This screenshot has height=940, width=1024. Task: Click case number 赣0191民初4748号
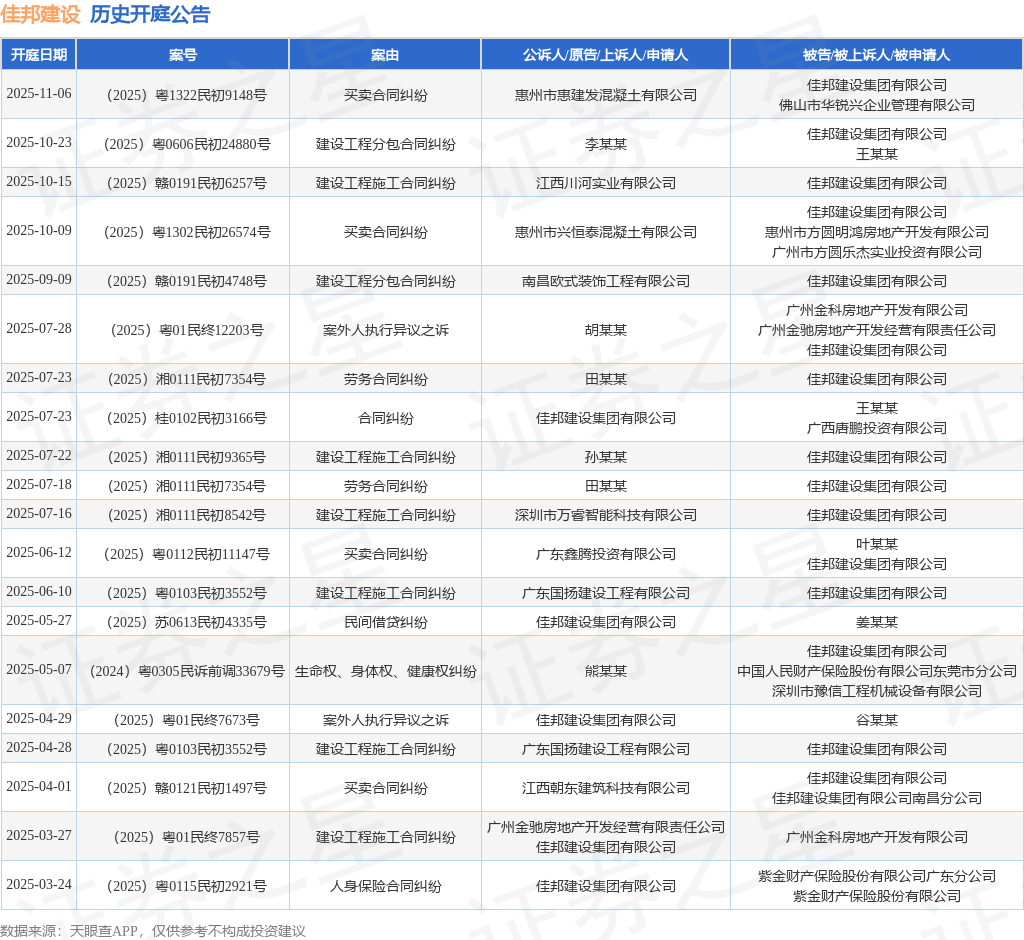(x=186, y=281)
